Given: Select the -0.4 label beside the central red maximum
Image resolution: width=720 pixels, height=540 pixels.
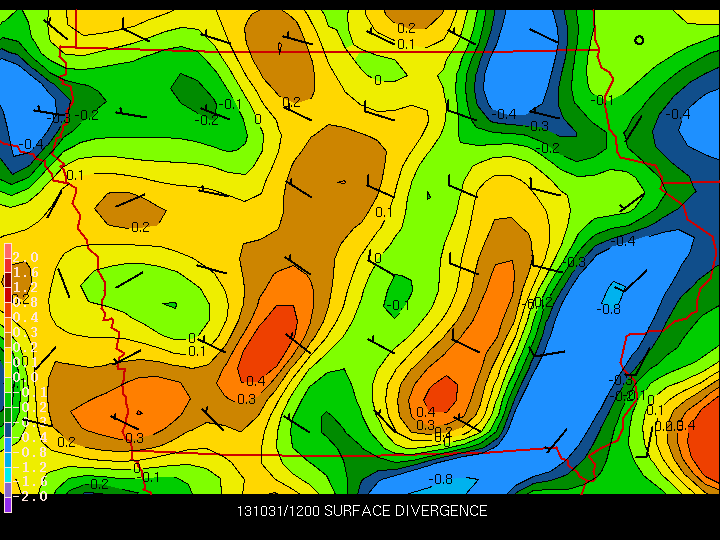Looking at the screenshot, I should click(x=253, y=381).
